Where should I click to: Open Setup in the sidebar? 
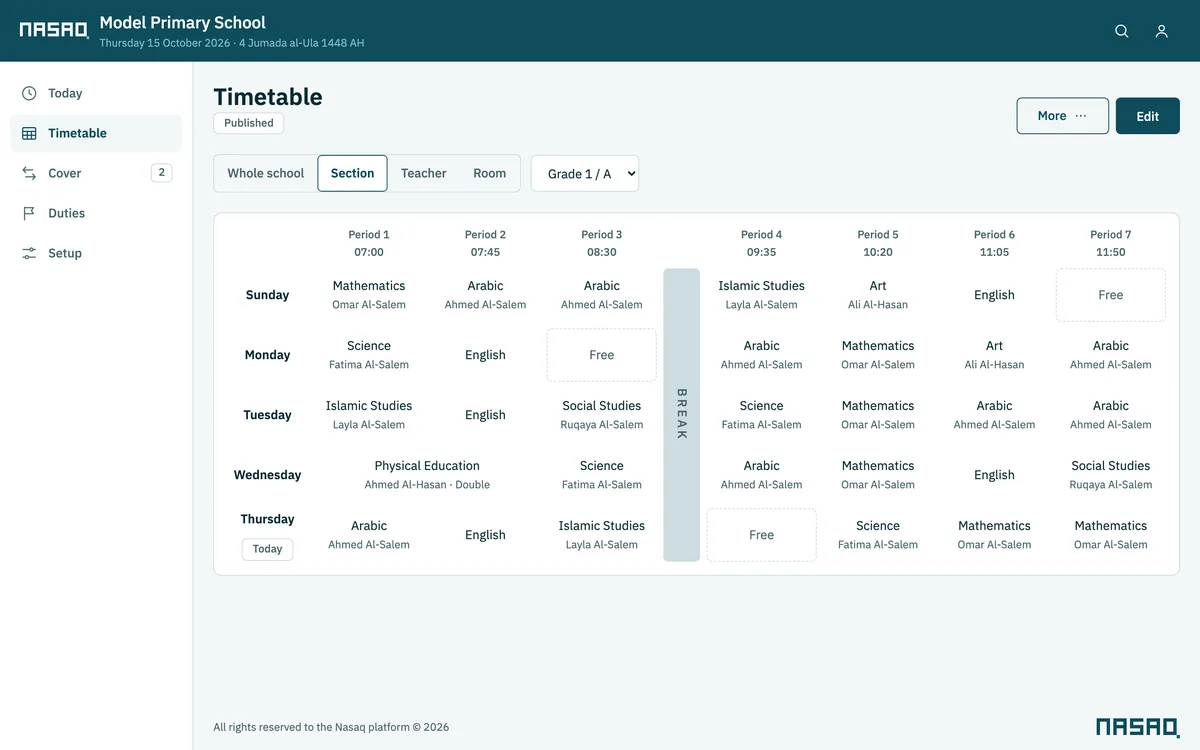coord(96,253)
